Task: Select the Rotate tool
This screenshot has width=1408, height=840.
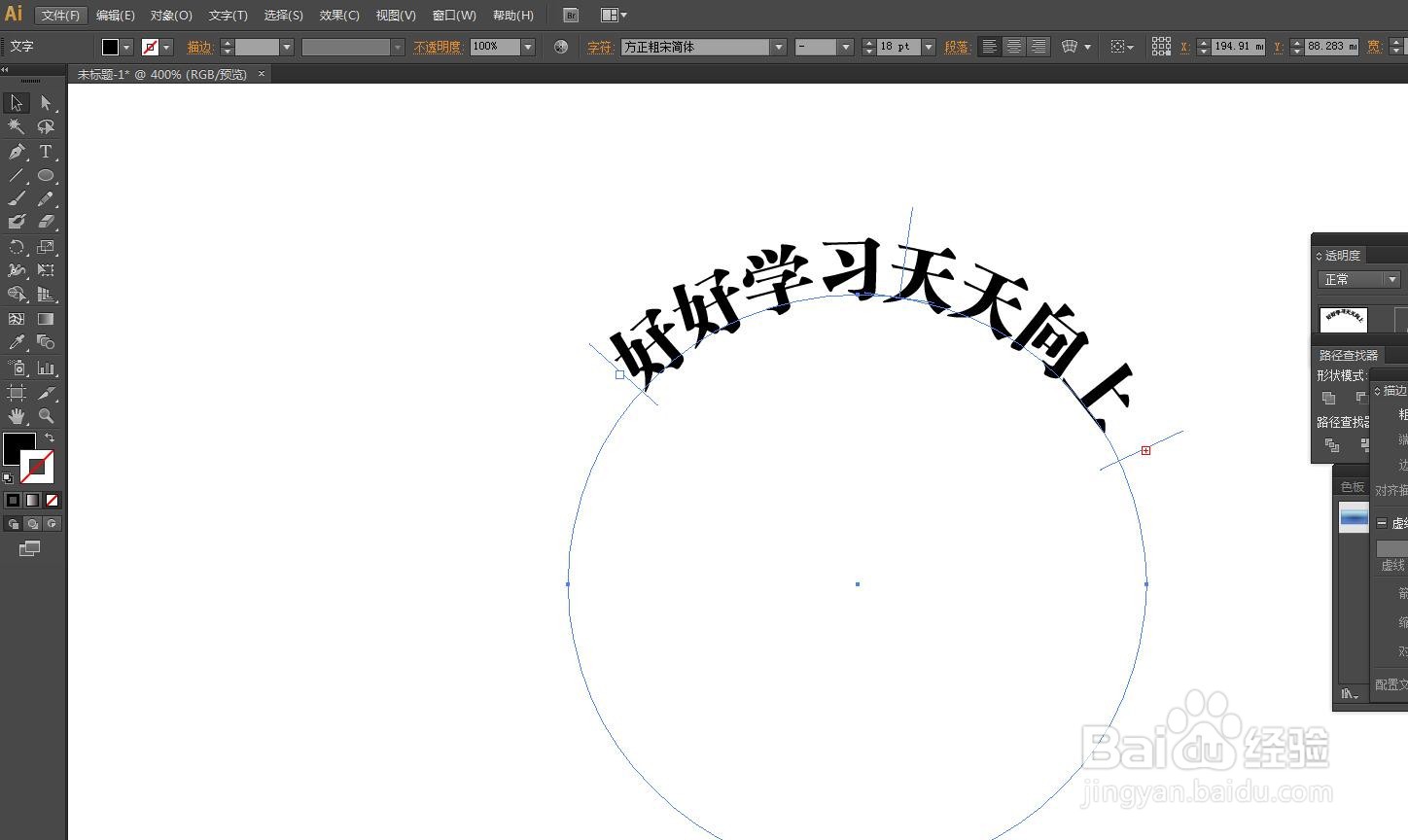Action: click(17, 247)
